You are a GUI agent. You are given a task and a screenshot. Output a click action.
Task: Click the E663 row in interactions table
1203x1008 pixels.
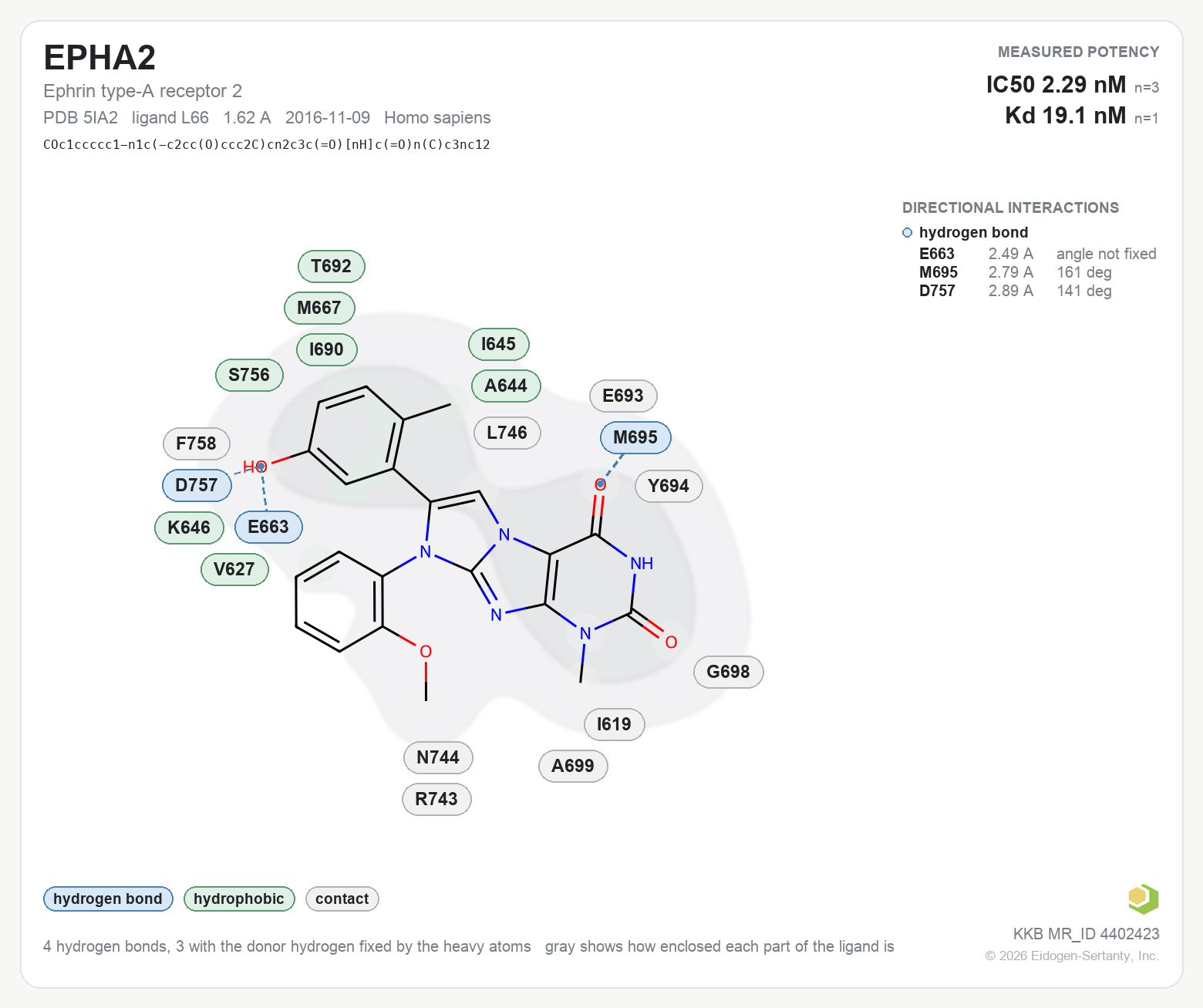pyautogui.click(x=1038, y=254)
